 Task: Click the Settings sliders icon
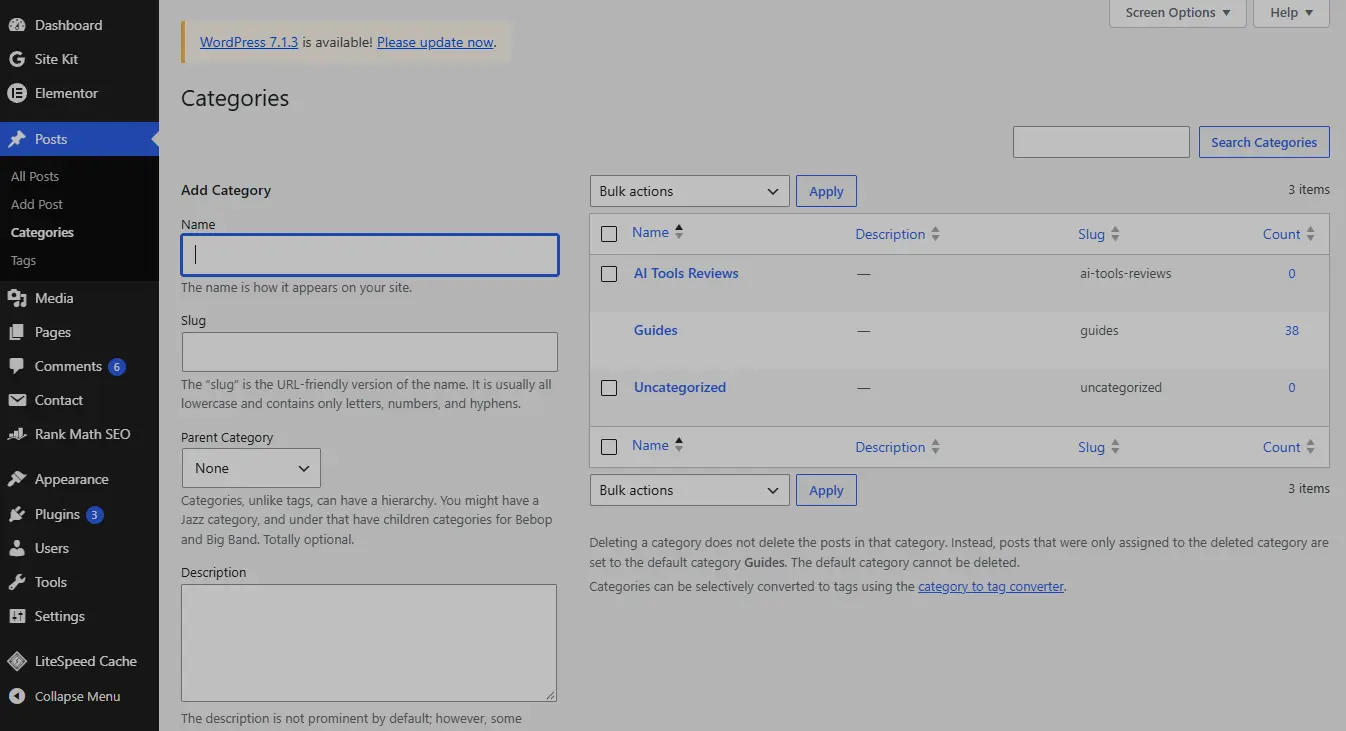[x=17, y=616]
